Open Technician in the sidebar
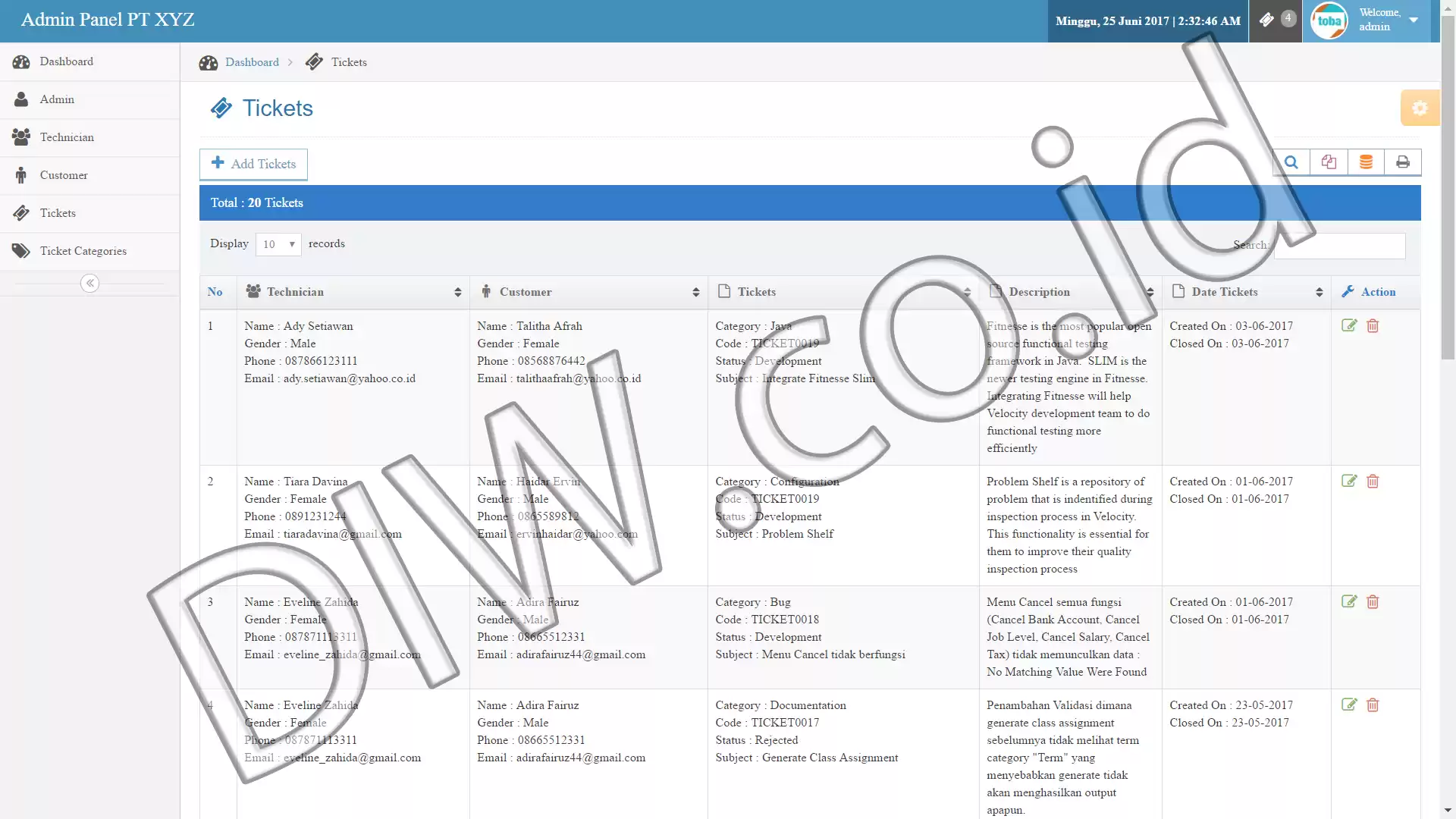The width and height of the screenshot is (1456, 819). pos(89,137)
